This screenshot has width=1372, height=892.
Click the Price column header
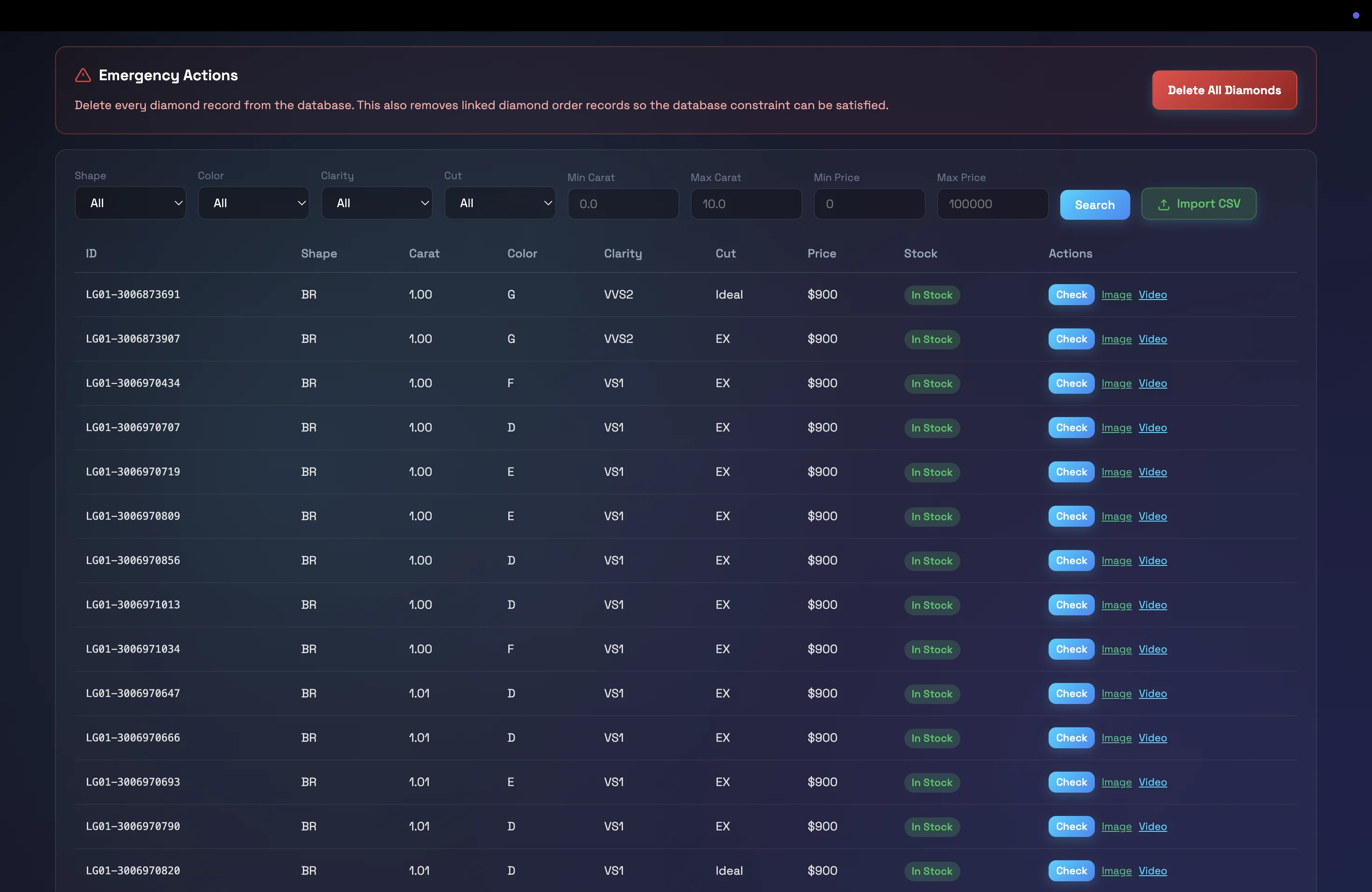(821, 253)
